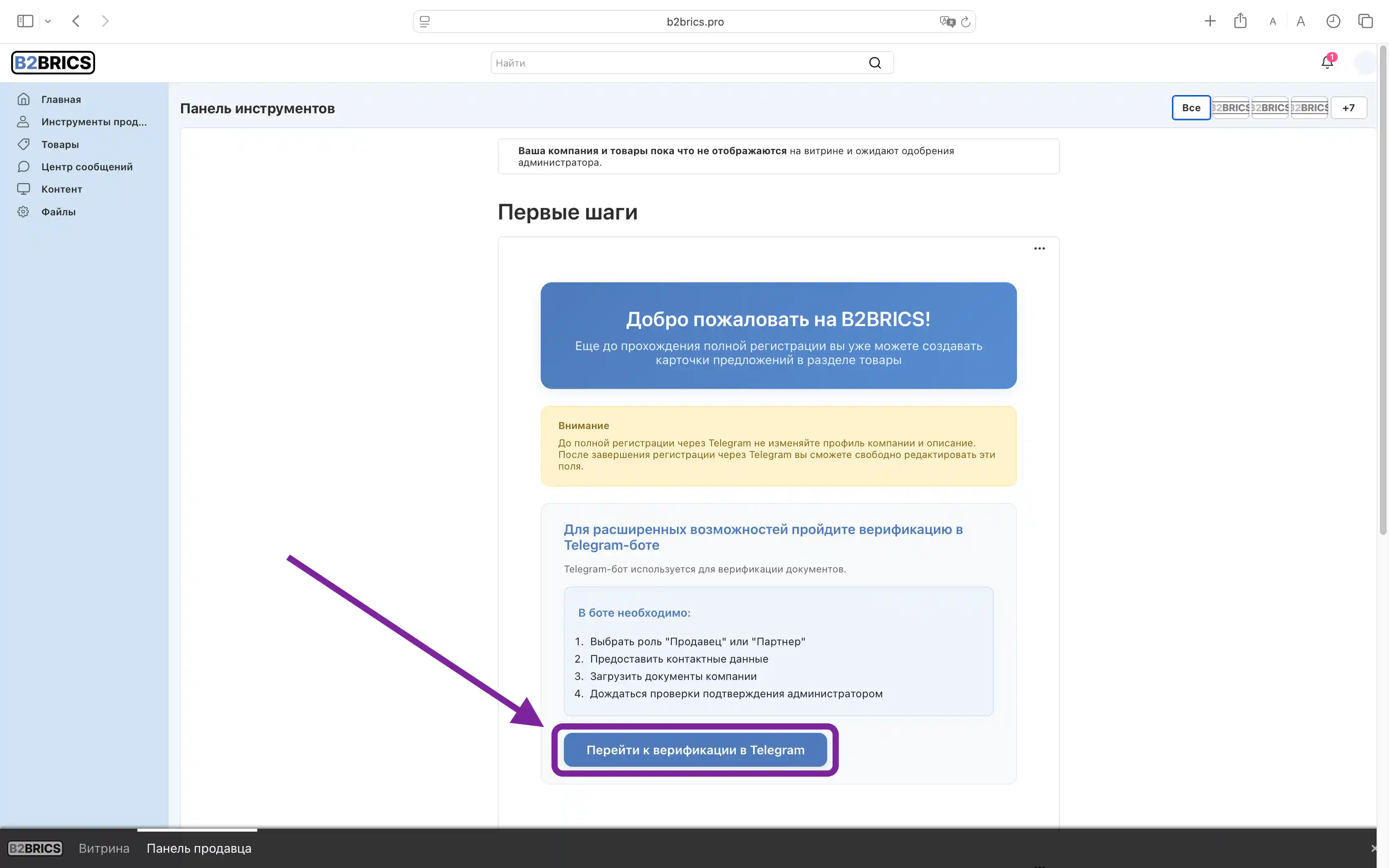Expand the +7 more filters button
Screen dimensions: 1389x868
[x=1348, y=107]
